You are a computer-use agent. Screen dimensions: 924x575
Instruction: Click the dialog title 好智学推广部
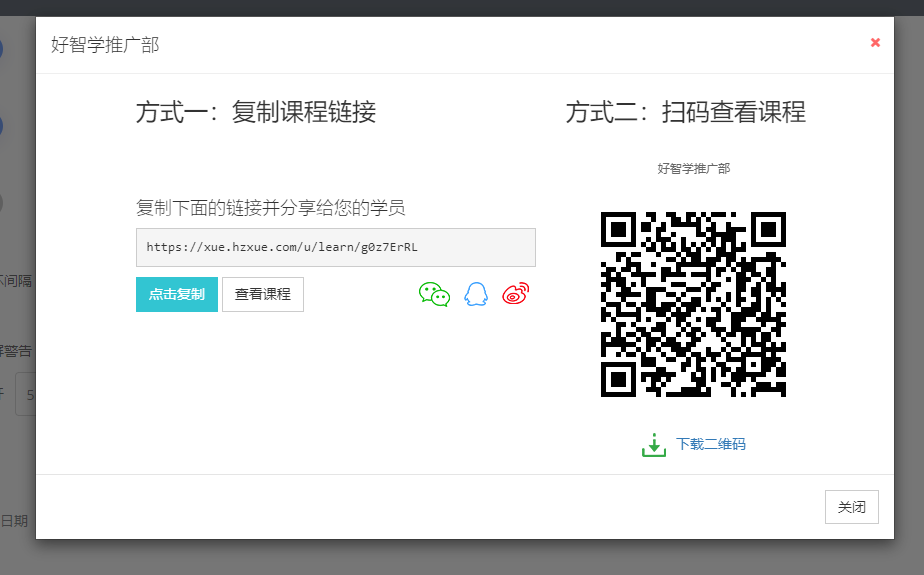pos(105,45)
